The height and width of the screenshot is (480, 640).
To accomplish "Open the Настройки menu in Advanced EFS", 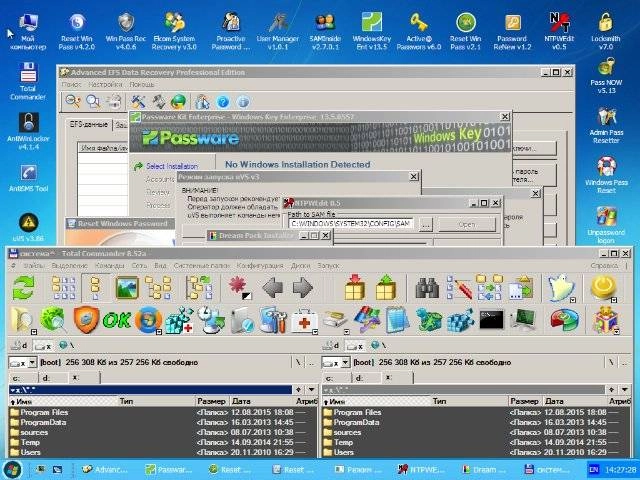I will coord(105,84).
